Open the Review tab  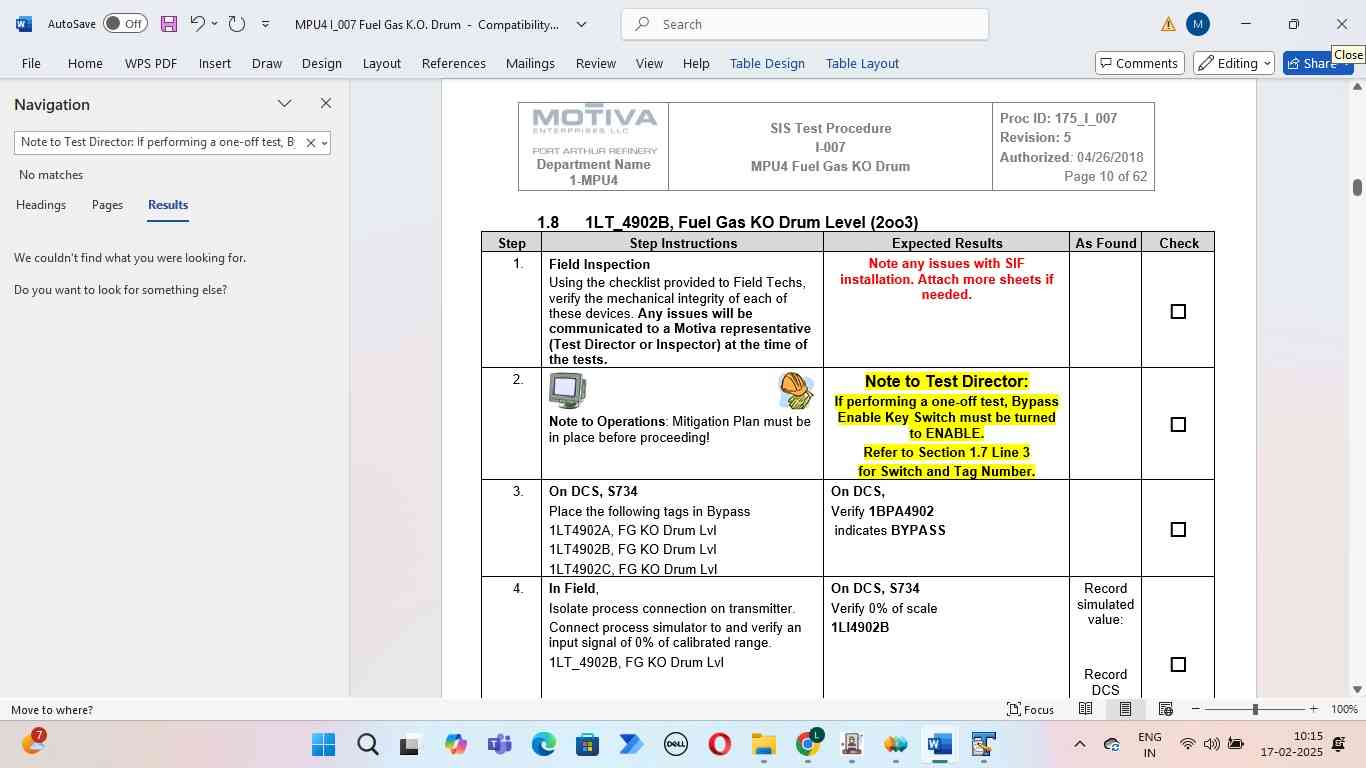tap(596, 63)
